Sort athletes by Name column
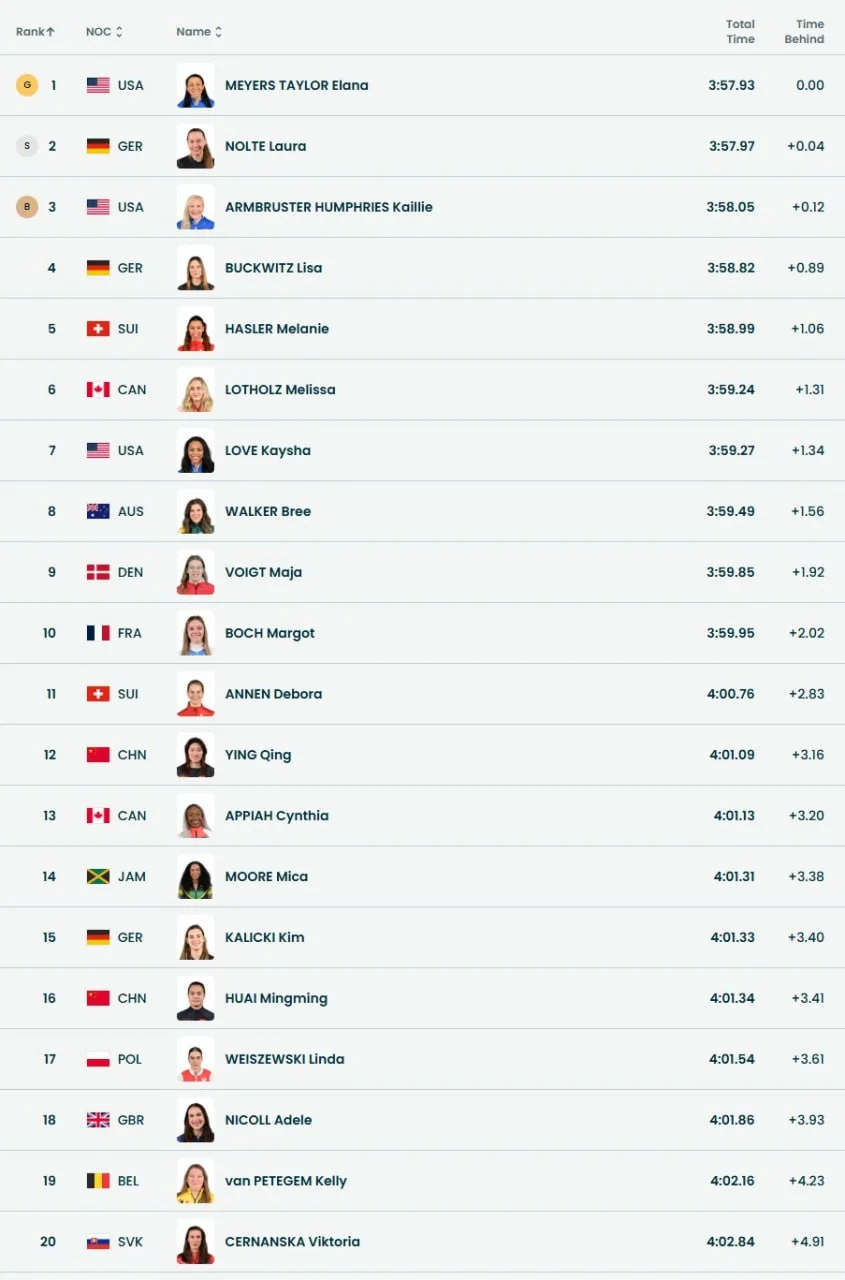The height and width of the screenshot is (1280, 845). coord(199,32)
